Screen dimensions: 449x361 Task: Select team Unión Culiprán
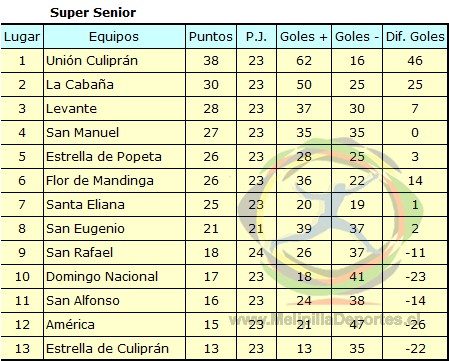click(92, 61)
